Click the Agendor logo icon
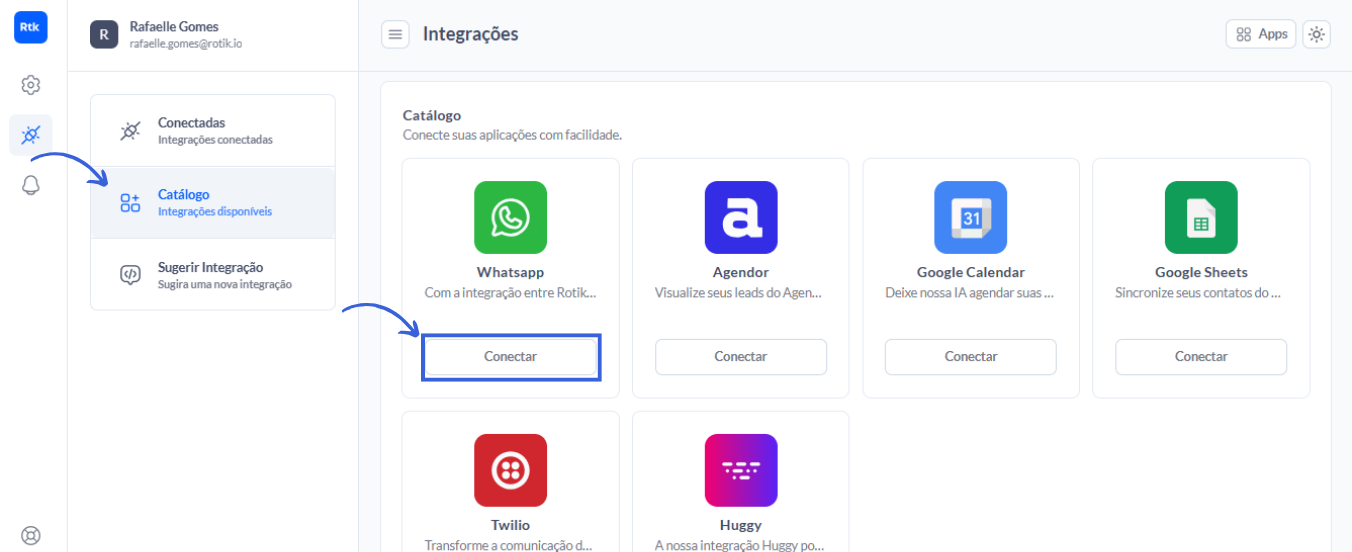This screenshot has width=1352, height=552. point(741,217)
